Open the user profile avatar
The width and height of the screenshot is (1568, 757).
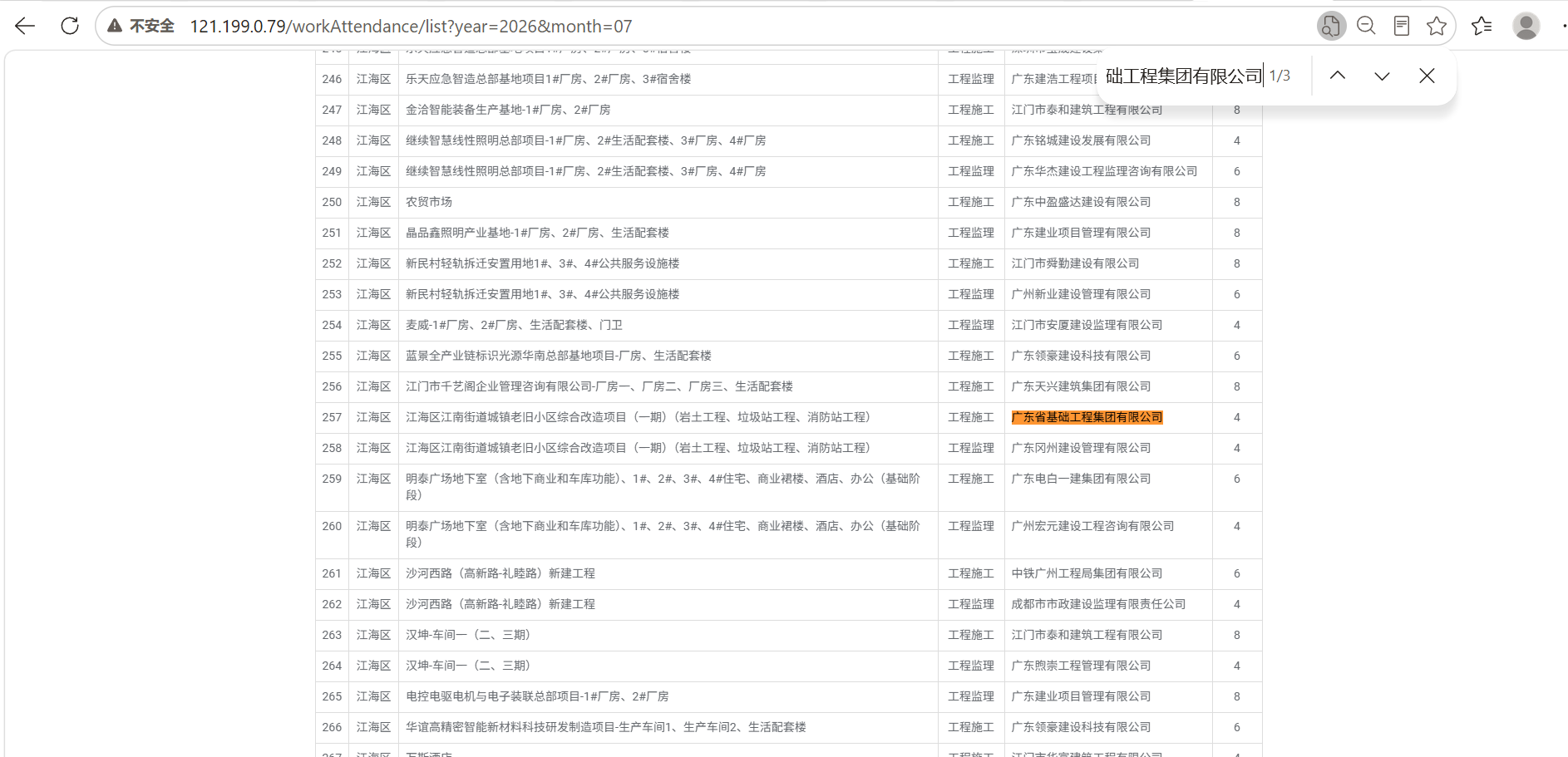[1526, 26]
